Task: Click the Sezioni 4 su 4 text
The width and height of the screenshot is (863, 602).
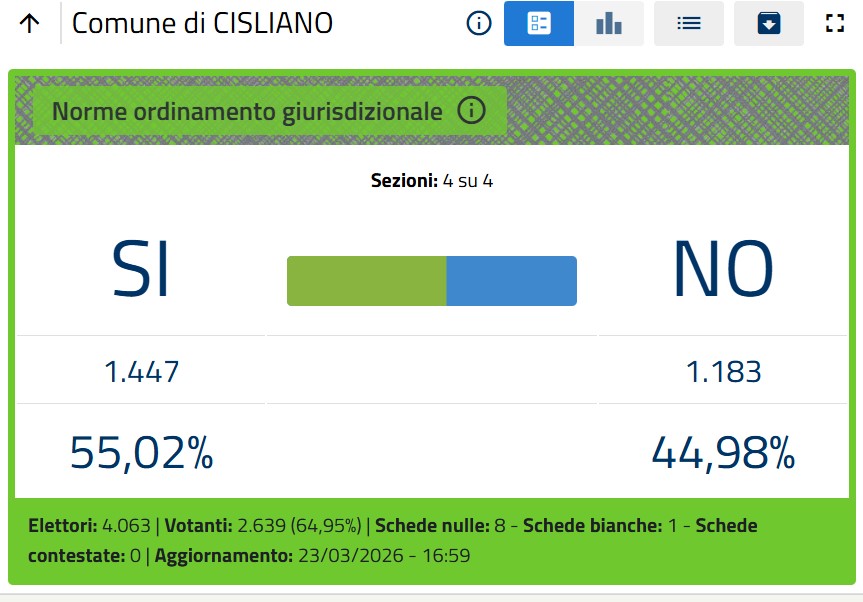Action: (432, 181)
